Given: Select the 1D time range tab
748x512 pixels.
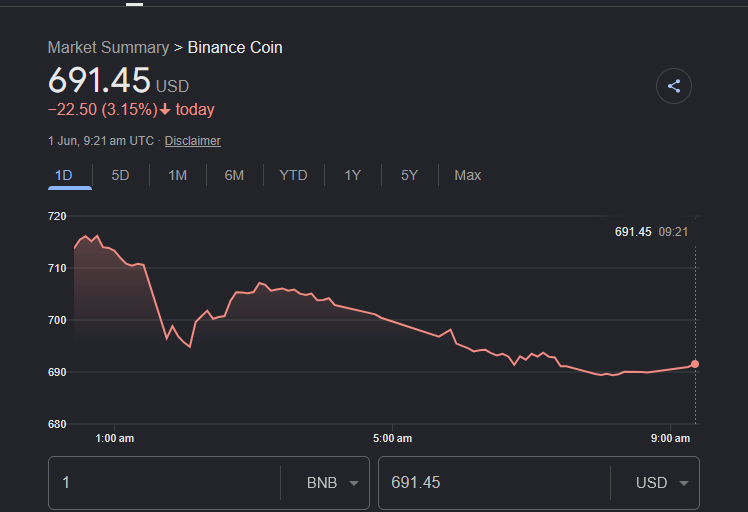Looking at the screenshot, I should 63,175.
